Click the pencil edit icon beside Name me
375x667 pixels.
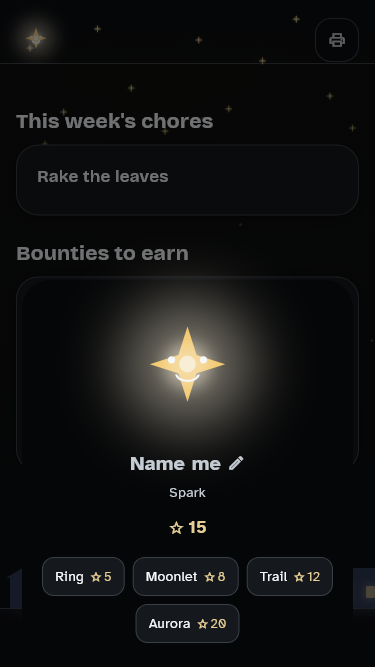click(x=236, y=463)
